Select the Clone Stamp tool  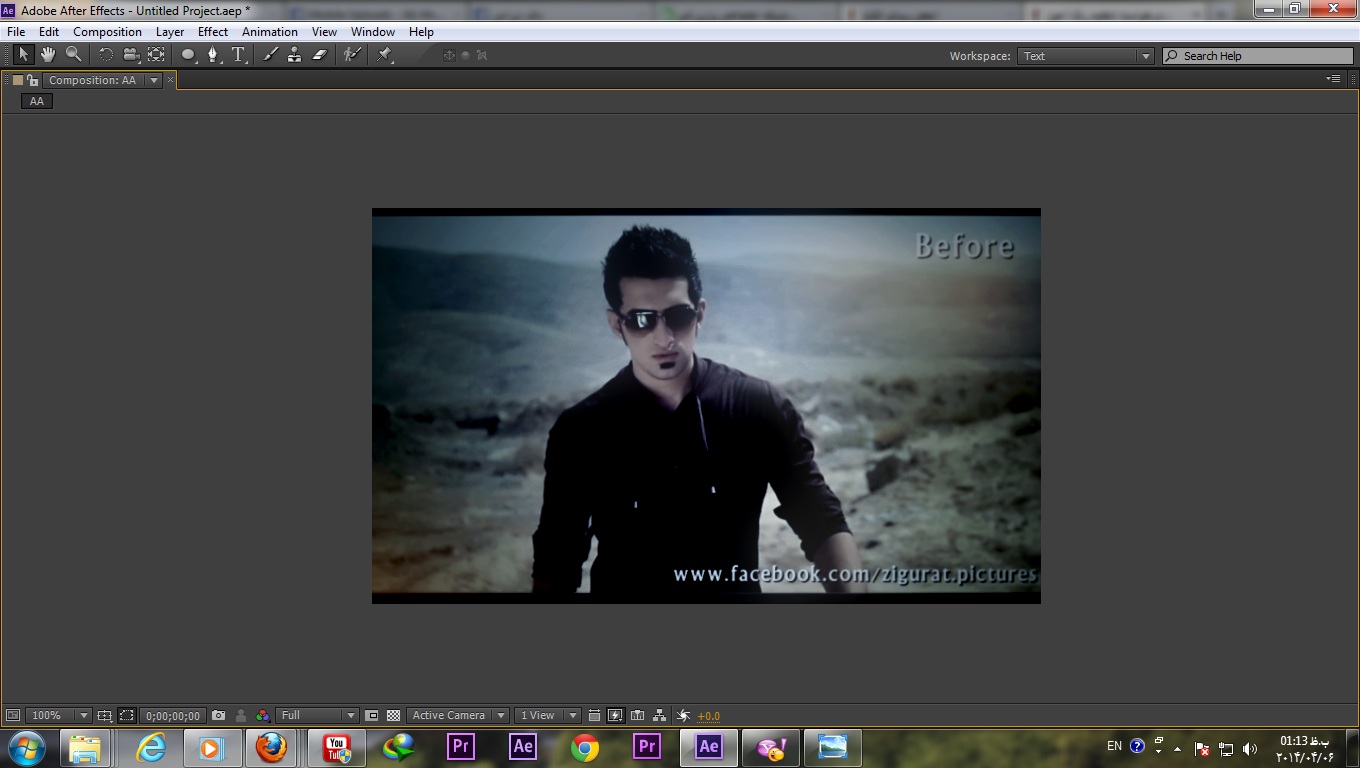point(294,55)
